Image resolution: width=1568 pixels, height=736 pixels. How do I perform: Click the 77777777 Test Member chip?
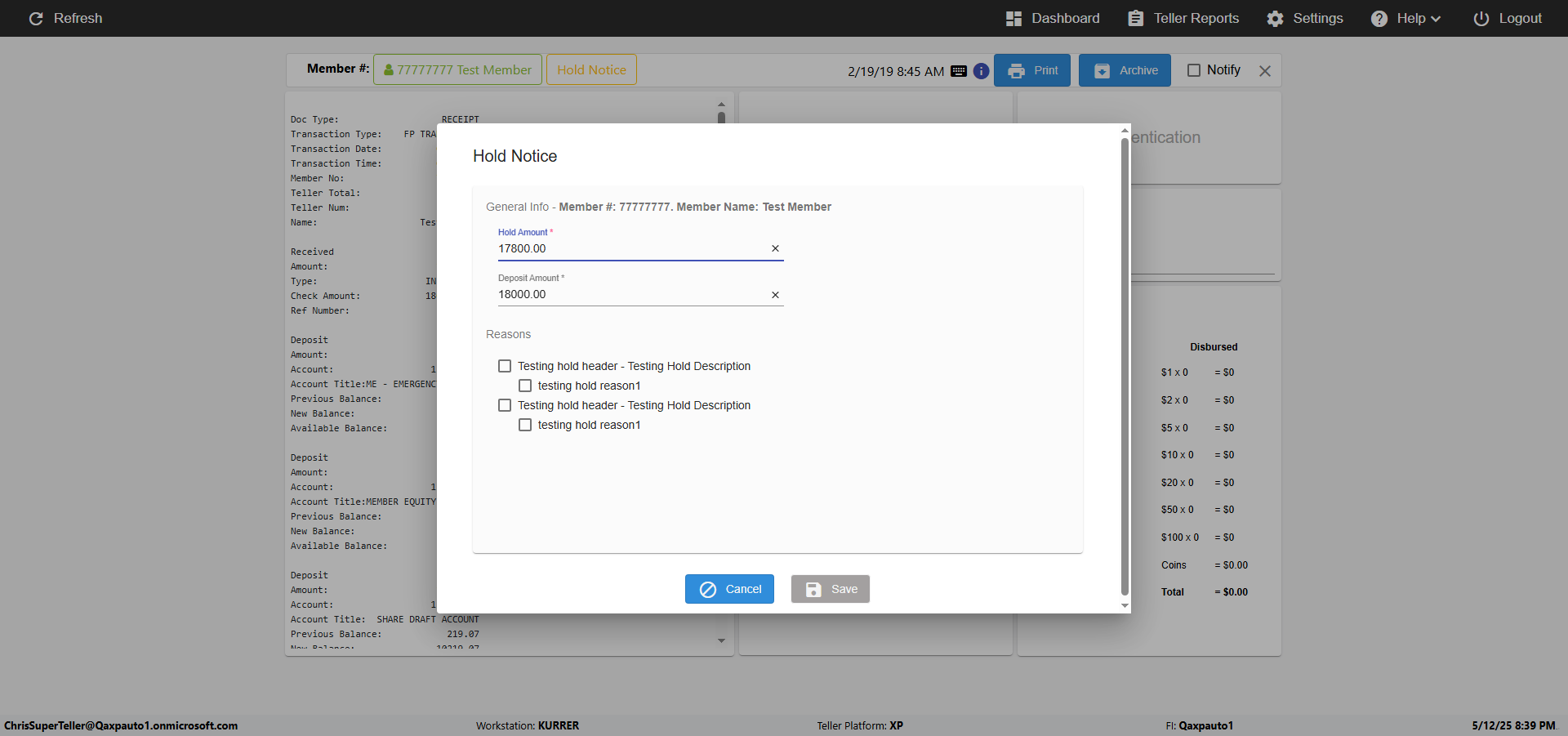(457, 69)
